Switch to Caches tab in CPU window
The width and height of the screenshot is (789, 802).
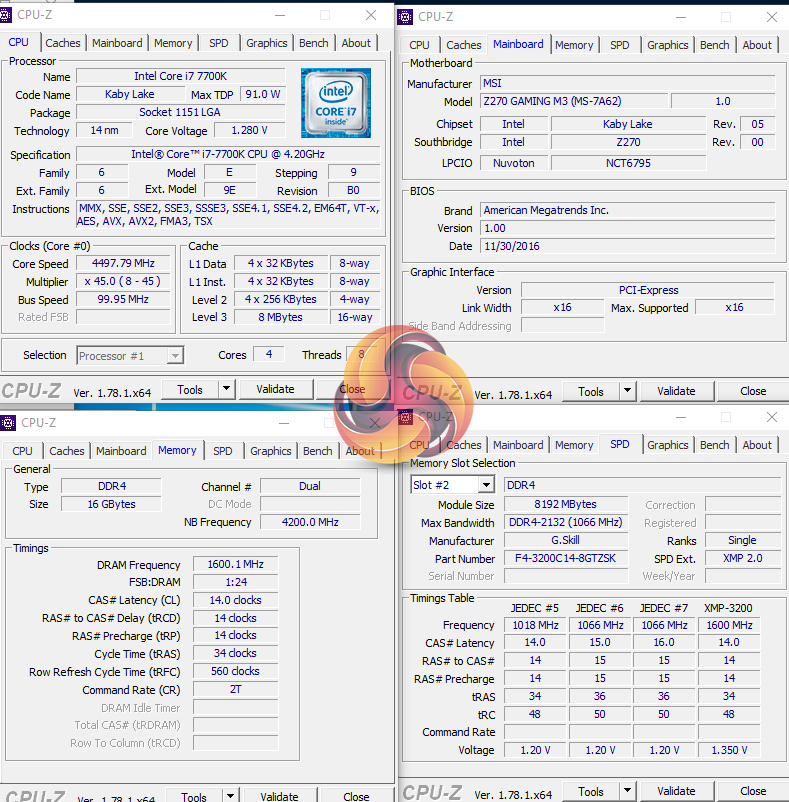[63, 43]
